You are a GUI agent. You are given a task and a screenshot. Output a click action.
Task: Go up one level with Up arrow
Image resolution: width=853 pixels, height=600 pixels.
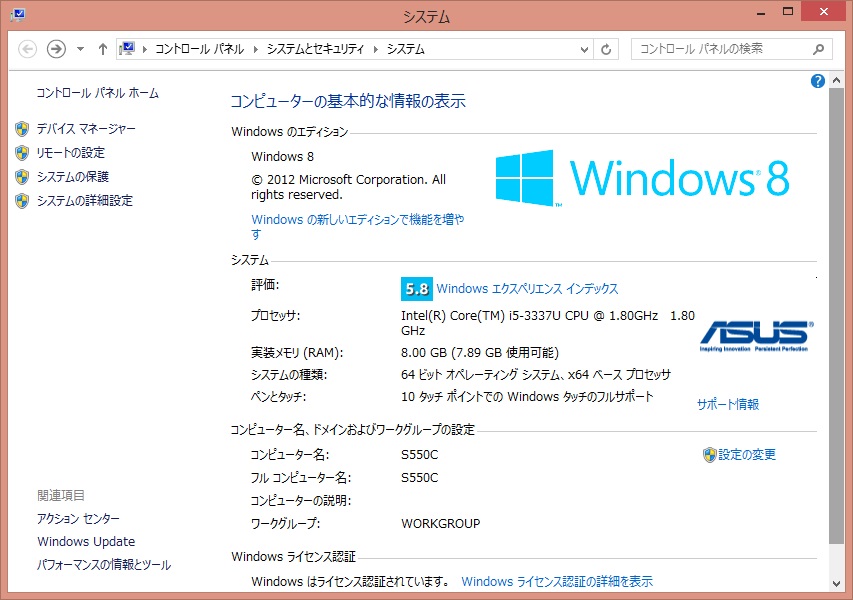102,49
